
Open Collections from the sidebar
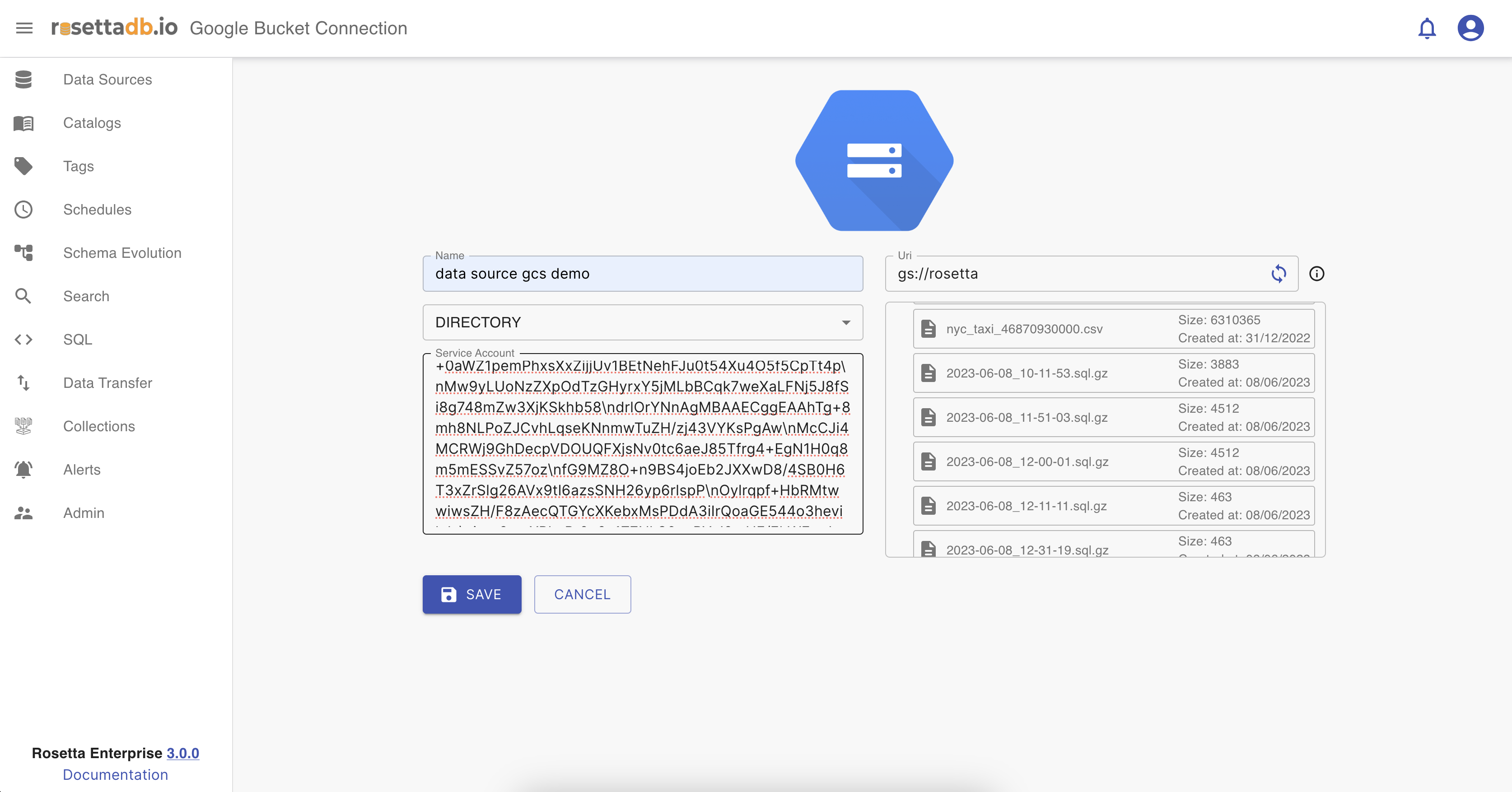[x=99, y=427]
